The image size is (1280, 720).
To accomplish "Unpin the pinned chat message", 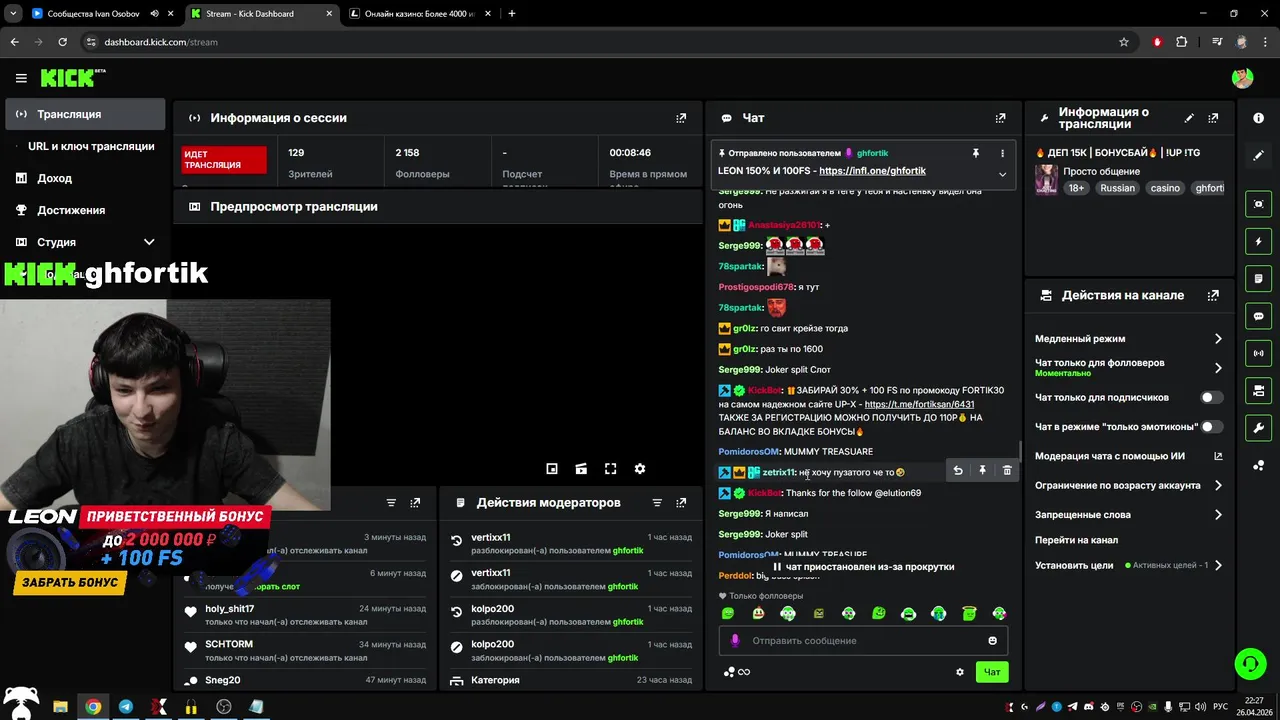I will (x=975, y=153).
